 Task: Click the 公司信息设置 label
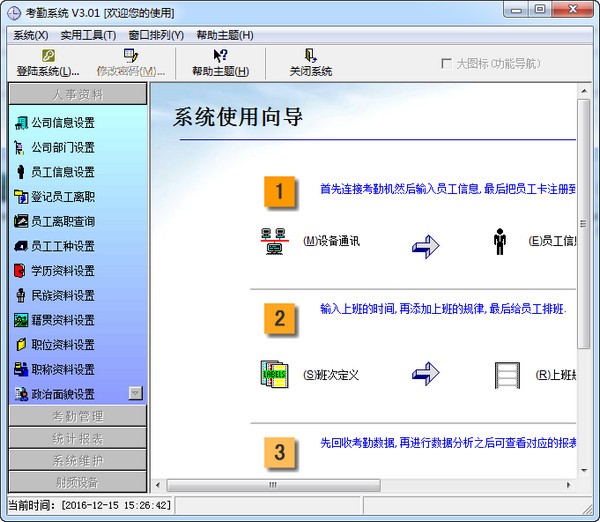pos(63,123)
